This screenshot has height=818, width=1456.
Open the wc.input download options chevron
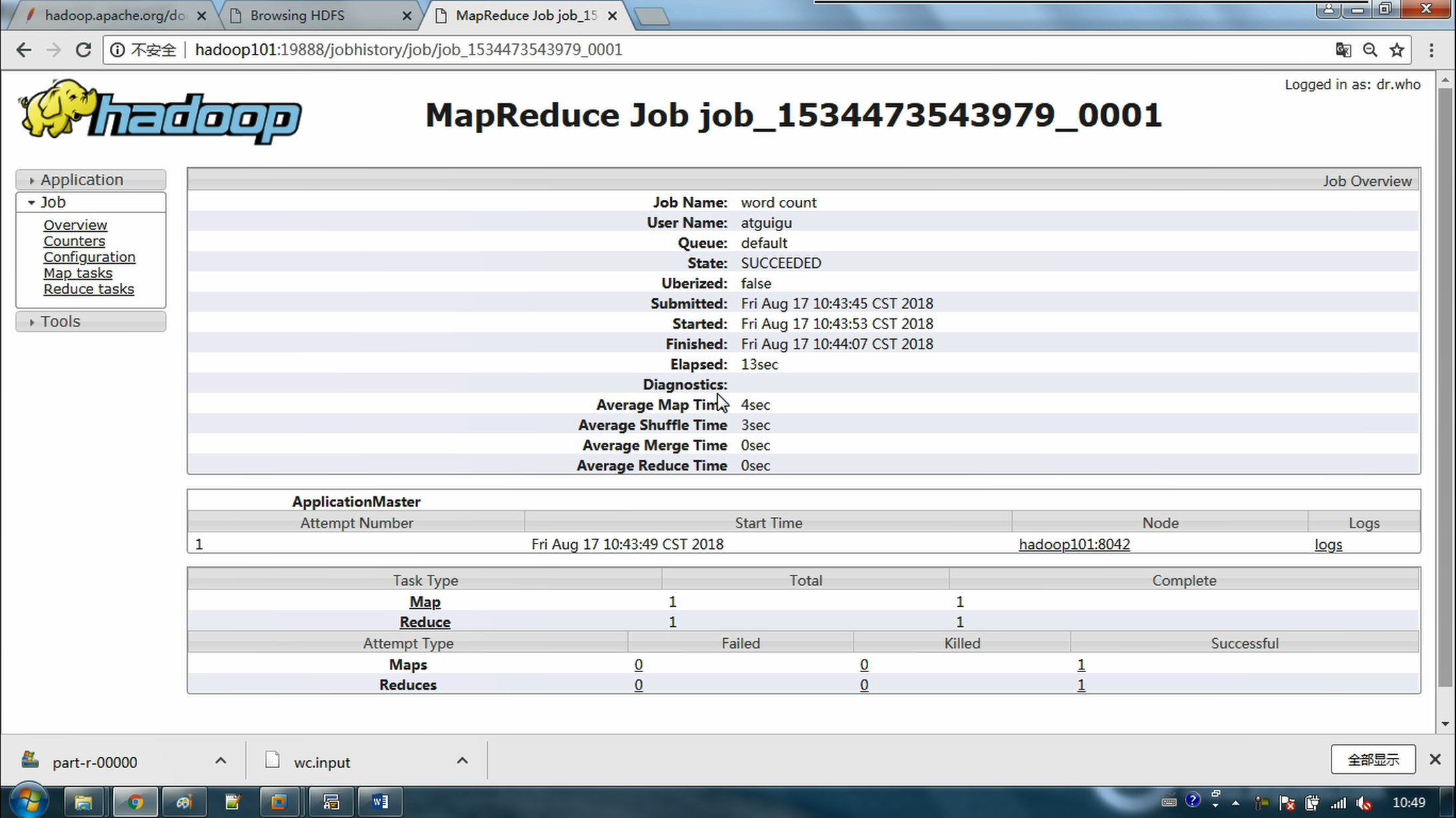click(462, 761)
